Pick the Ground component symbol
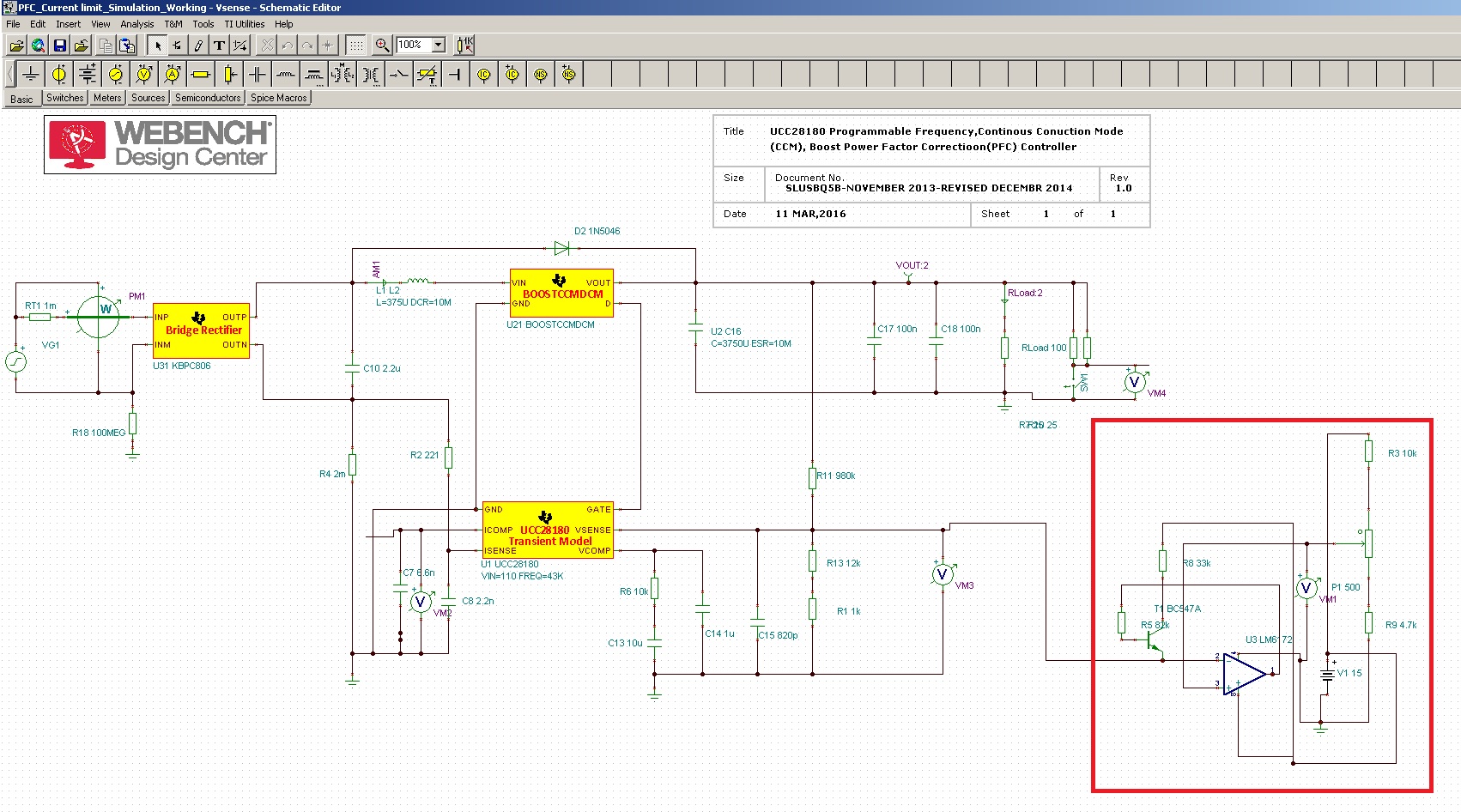The width and height of the screenshot is (1461, 812). [x=31, y=75]
